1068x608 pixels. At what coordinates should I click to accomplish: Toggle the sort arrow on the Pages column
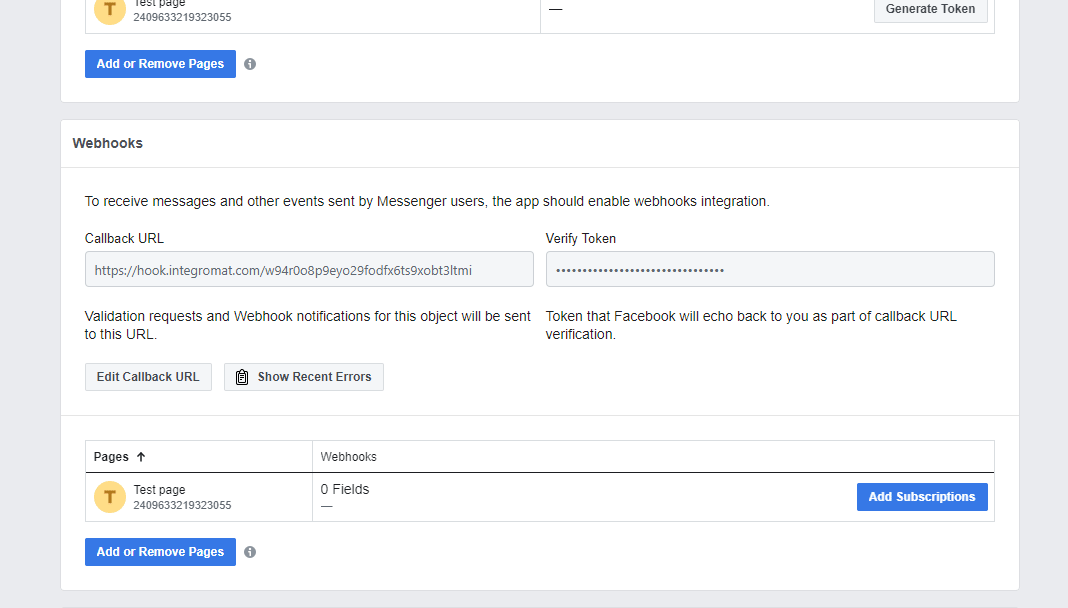coord(141,457)
